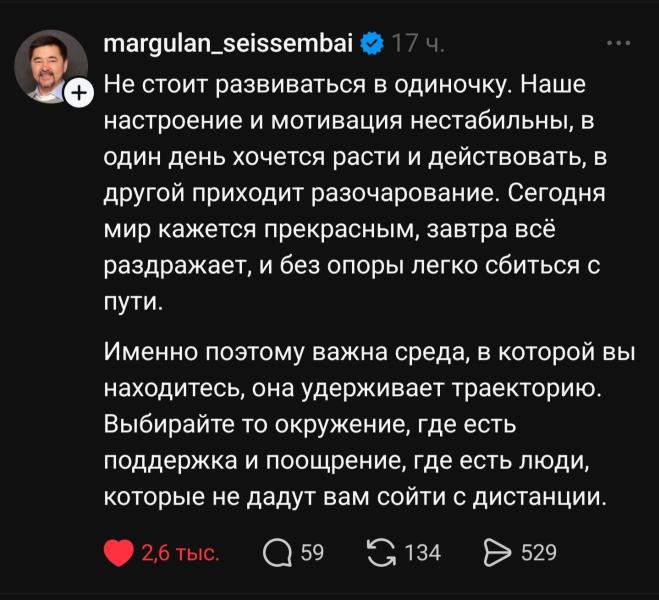
Task: View the 2,6 тыс. likes count
Action: pyautogui.click(x=180, y=552)
